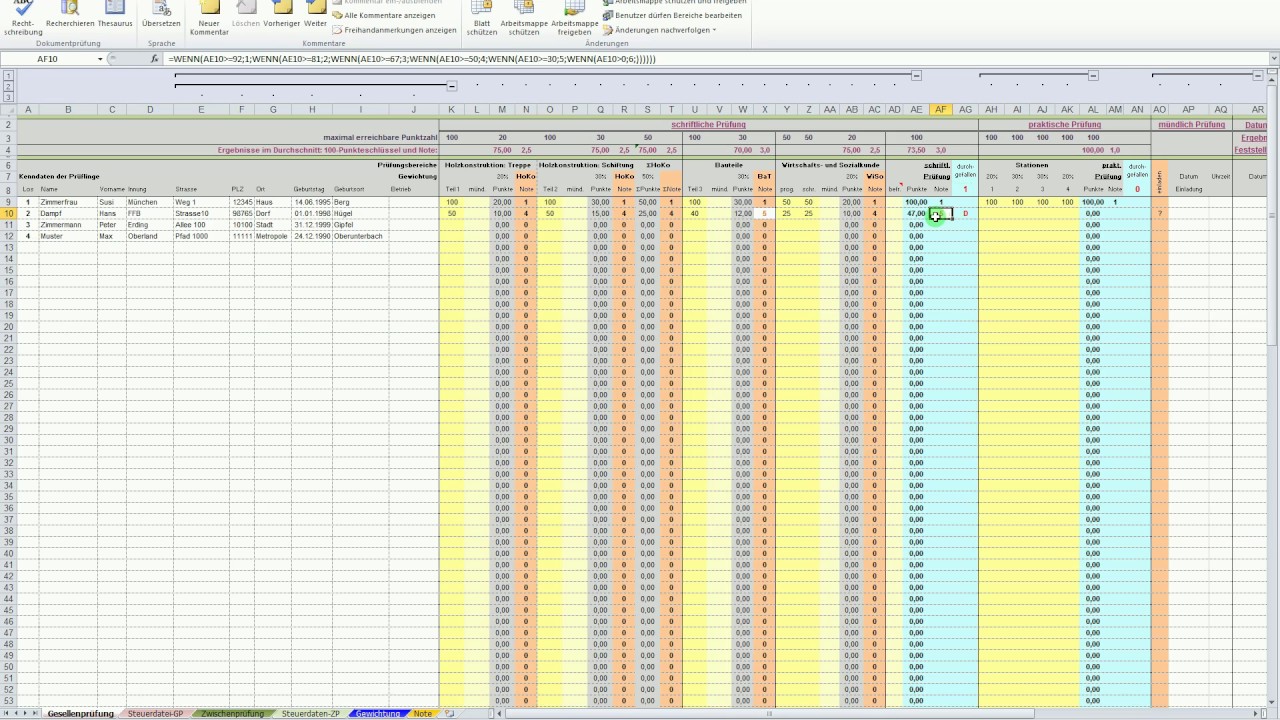1280x720 pixels.
Task: Select outline level 1 button
Action: click(x=9, y=76)
